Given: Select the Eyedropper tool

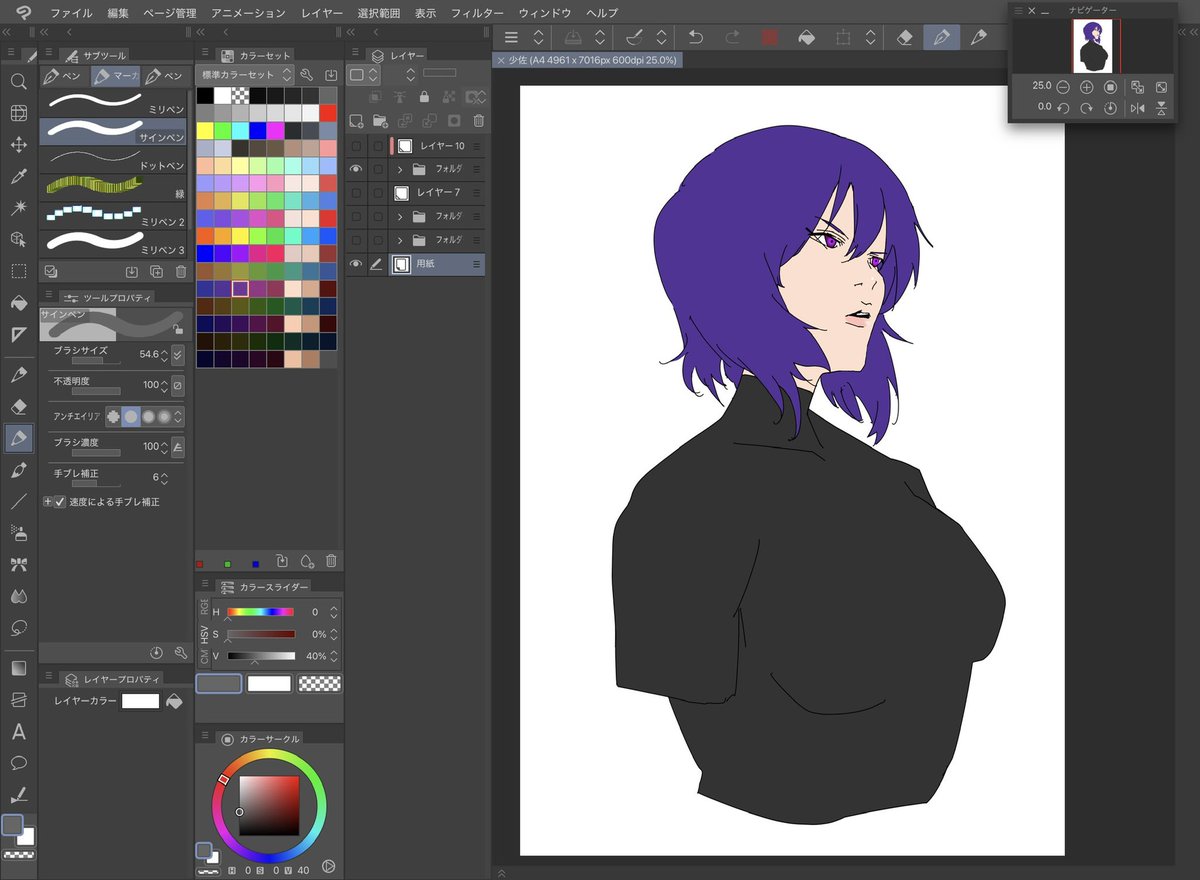Looking at the screenshot, I should pyautogui.click(x=18, y=177).
